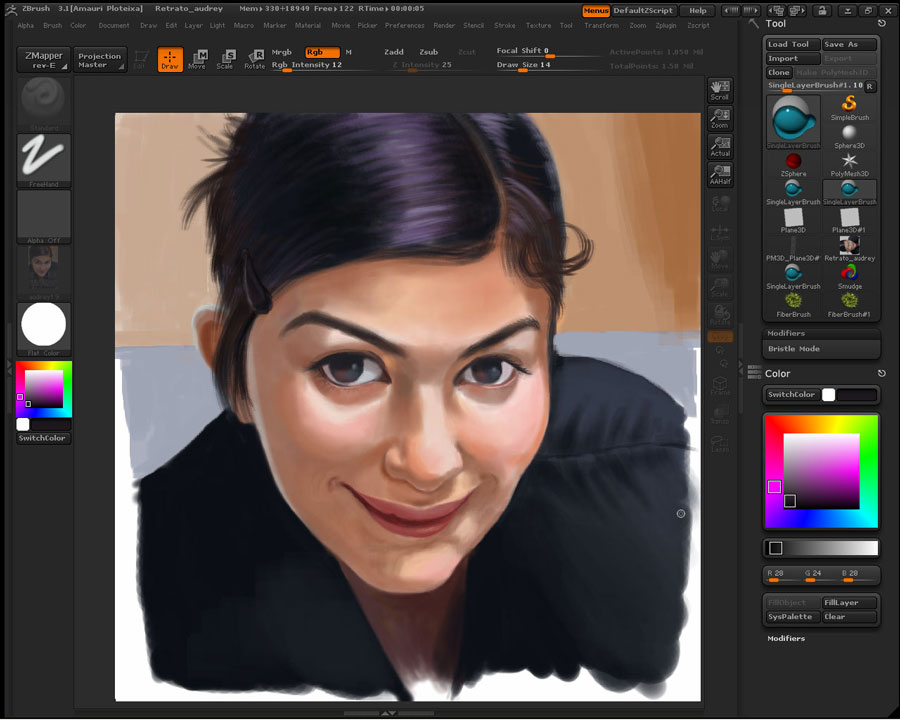Choose the PolyMesh3D star tool
Image resolution: width=900 pixels, height=720 pixels.
coord(849,165)
